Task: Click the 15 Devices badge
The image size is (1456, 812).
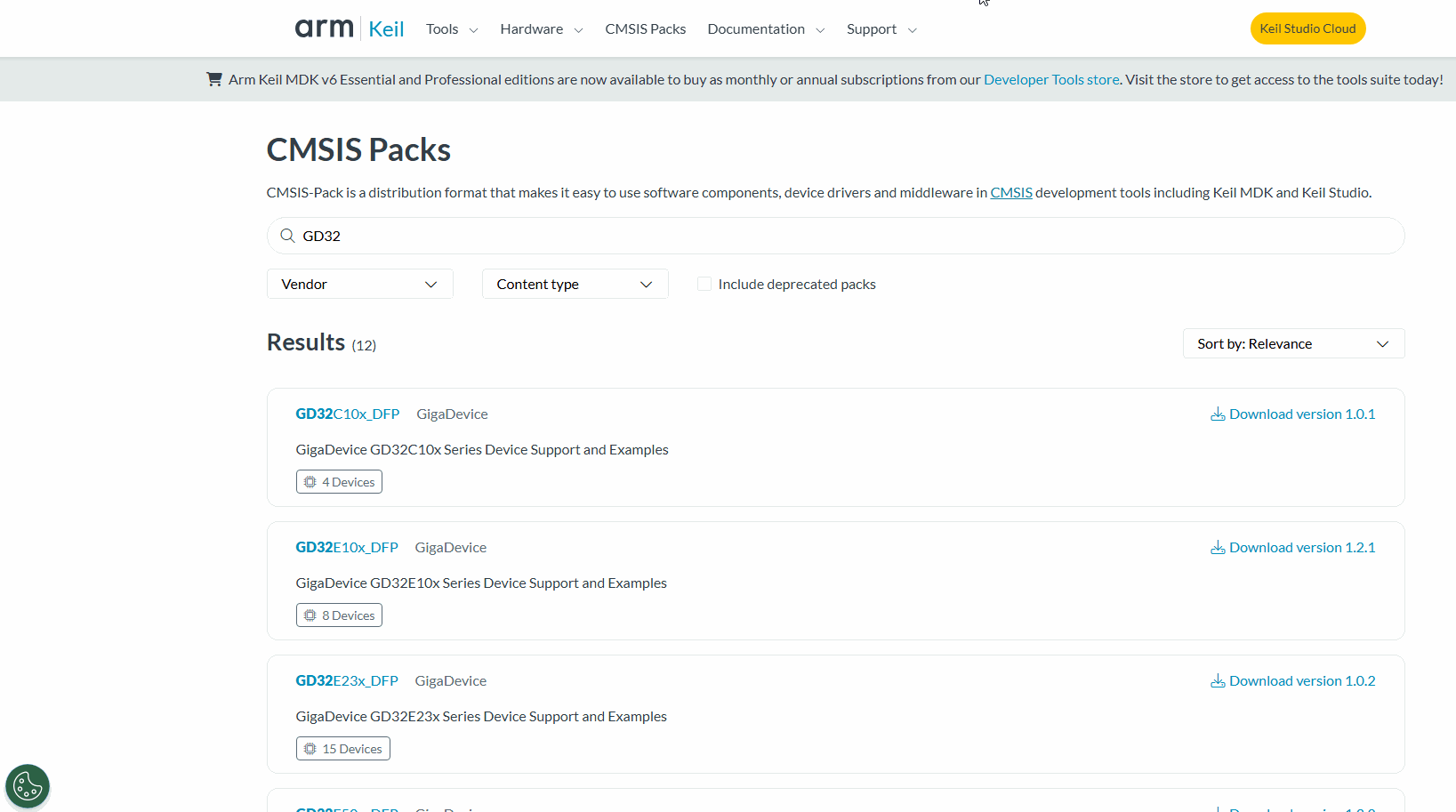Action: click(x=343, y=749)
